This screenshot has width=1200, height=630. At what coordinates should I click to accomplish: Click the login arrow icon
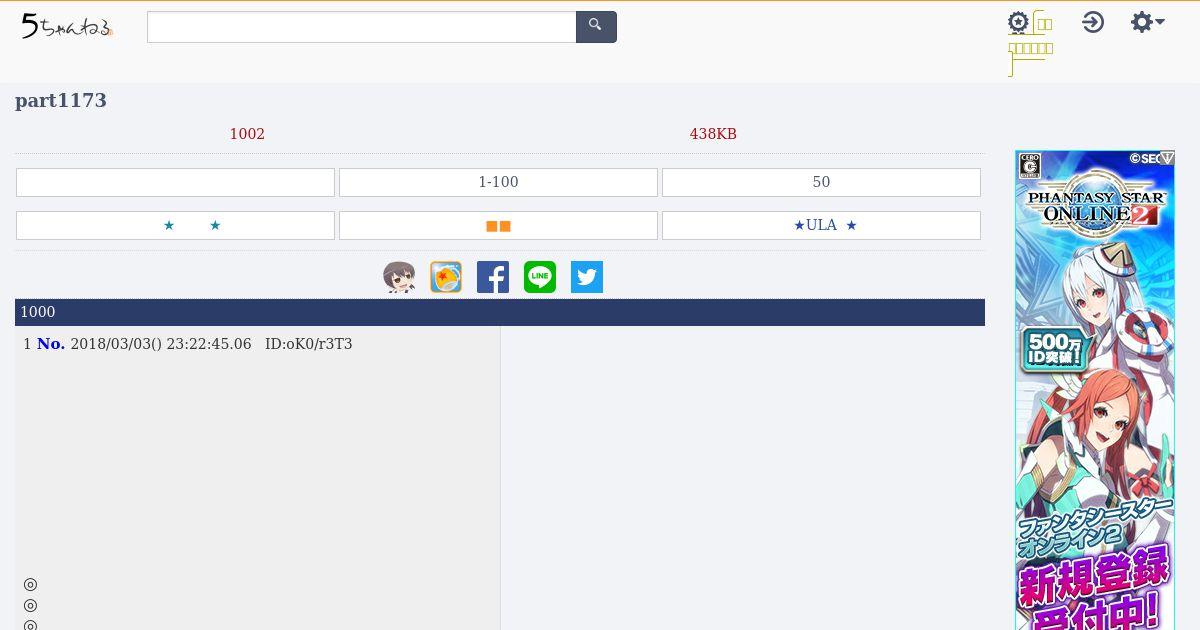click(1093, 22)
